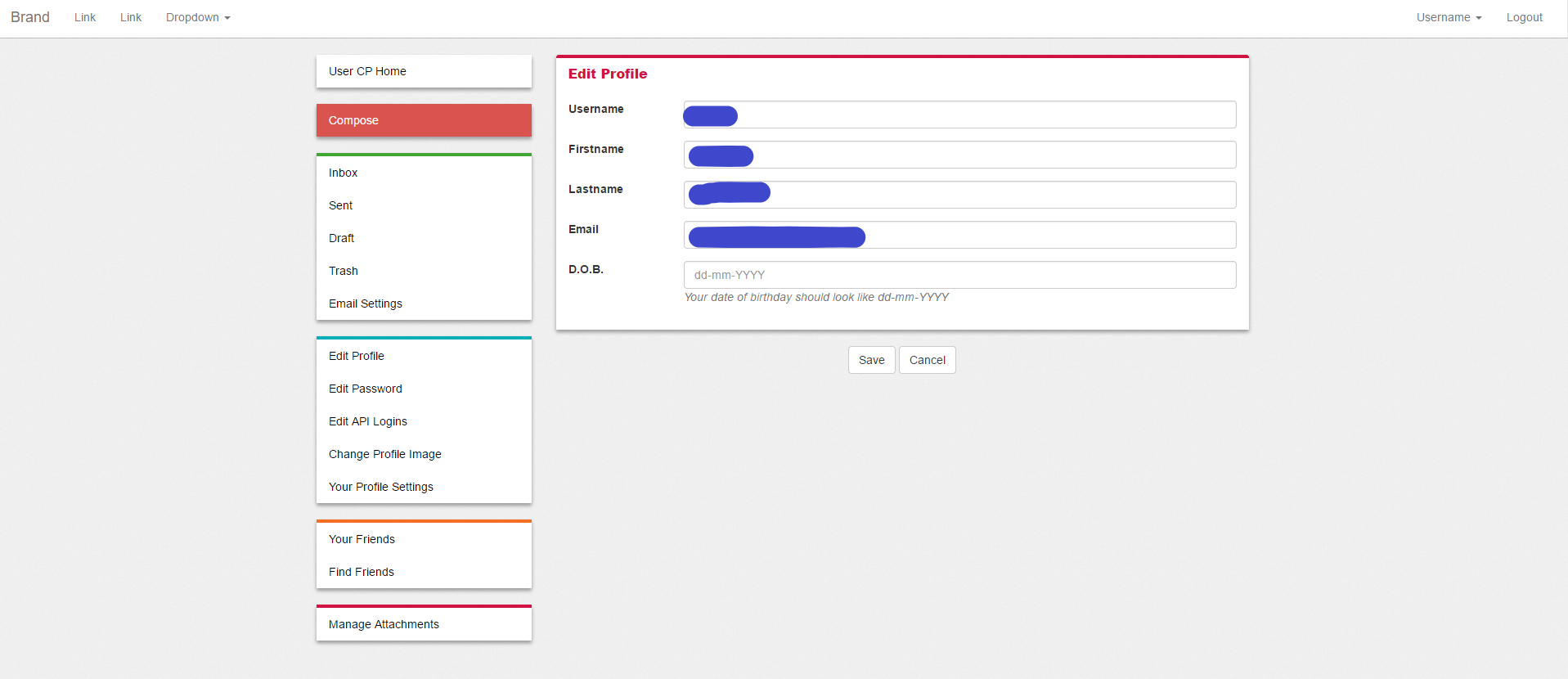1568x679 pixels.
Task: Click the Cancel button
Action: click(928, 360)
